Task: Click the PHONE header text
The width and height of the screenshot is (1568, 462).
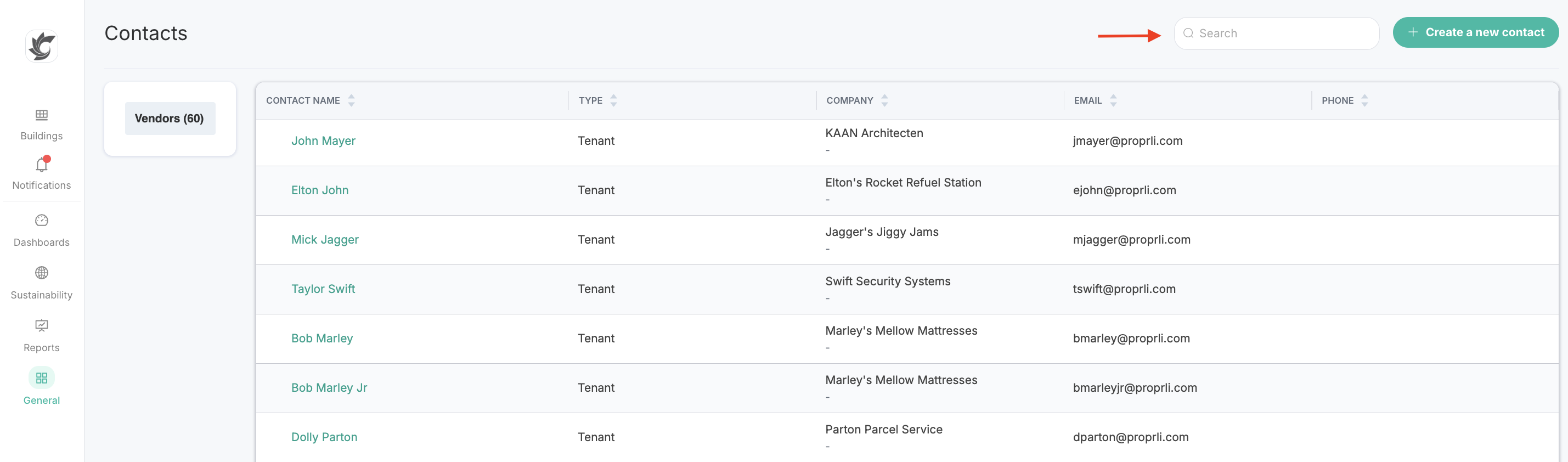Action: pyautogui.click(x=1338, y=100)
